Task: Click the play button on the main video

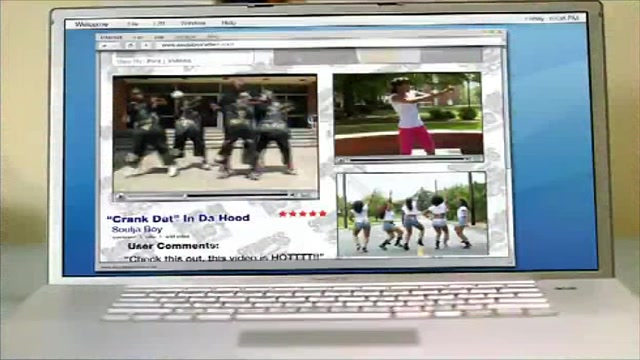Action: [120, 196]
